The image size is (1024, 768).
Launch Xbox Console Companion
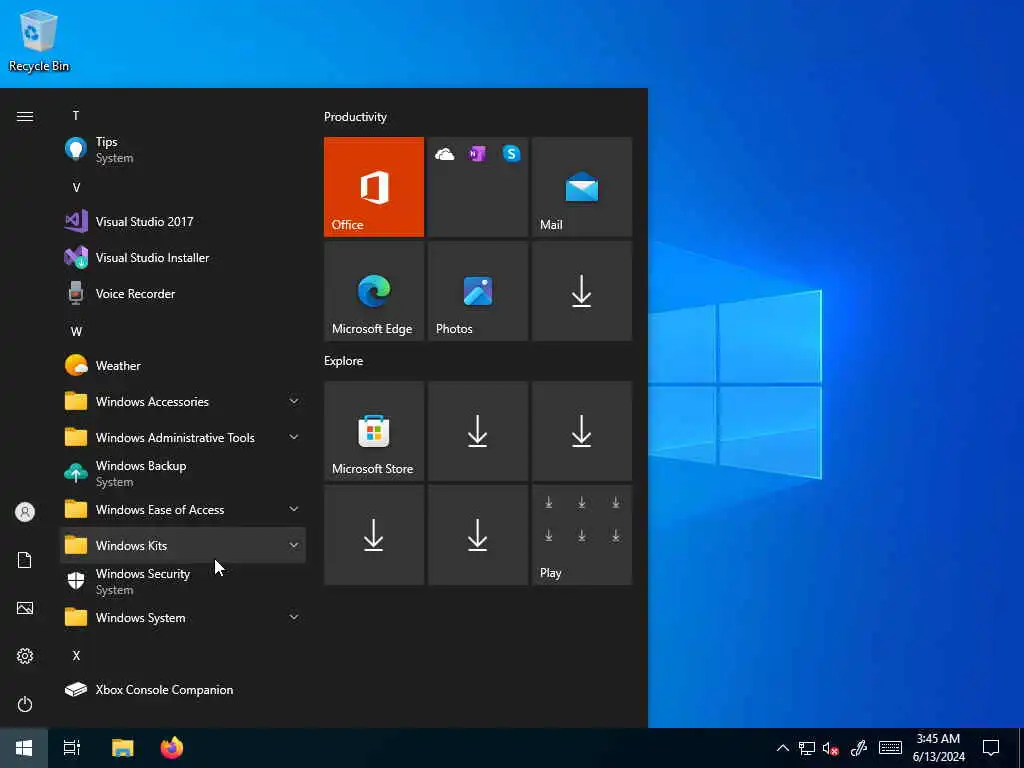pos(183,690)
